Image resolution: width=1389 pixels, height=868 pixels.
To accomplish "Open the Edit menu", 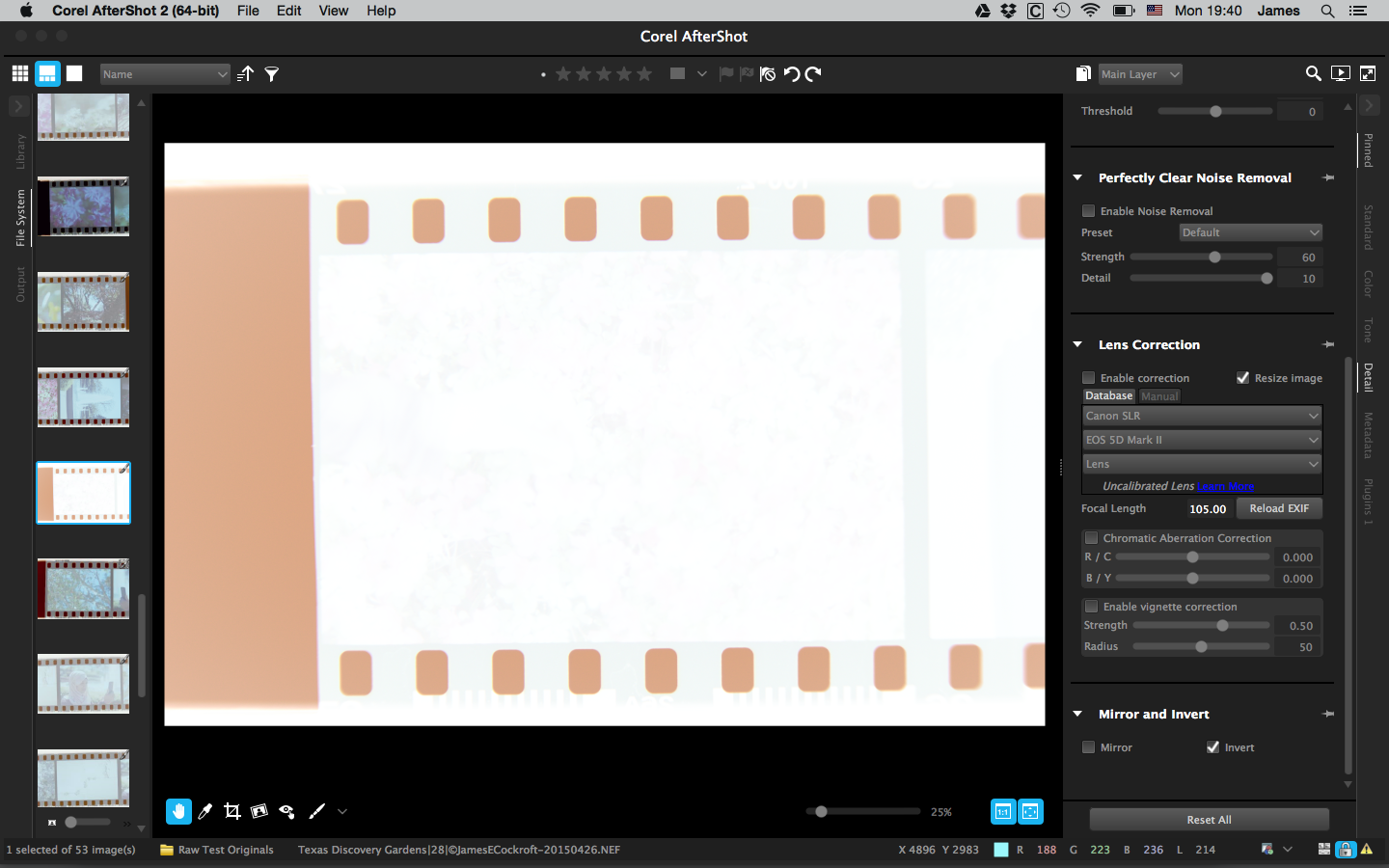I will pos(288,11).
